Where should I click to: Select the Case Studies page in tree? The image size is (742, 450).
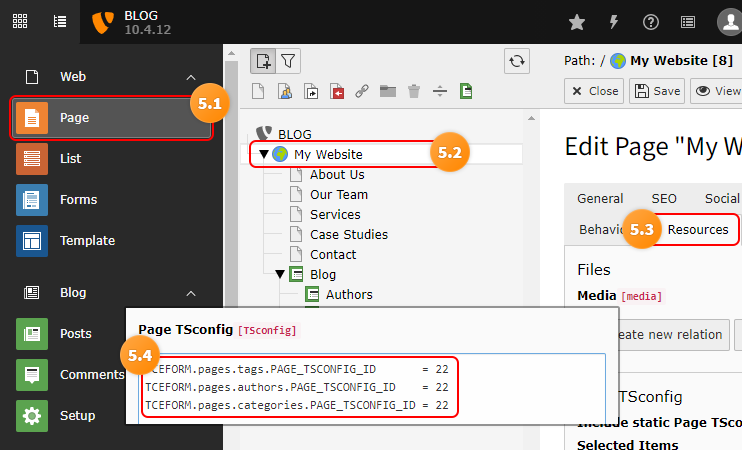(x=349, y=235)
